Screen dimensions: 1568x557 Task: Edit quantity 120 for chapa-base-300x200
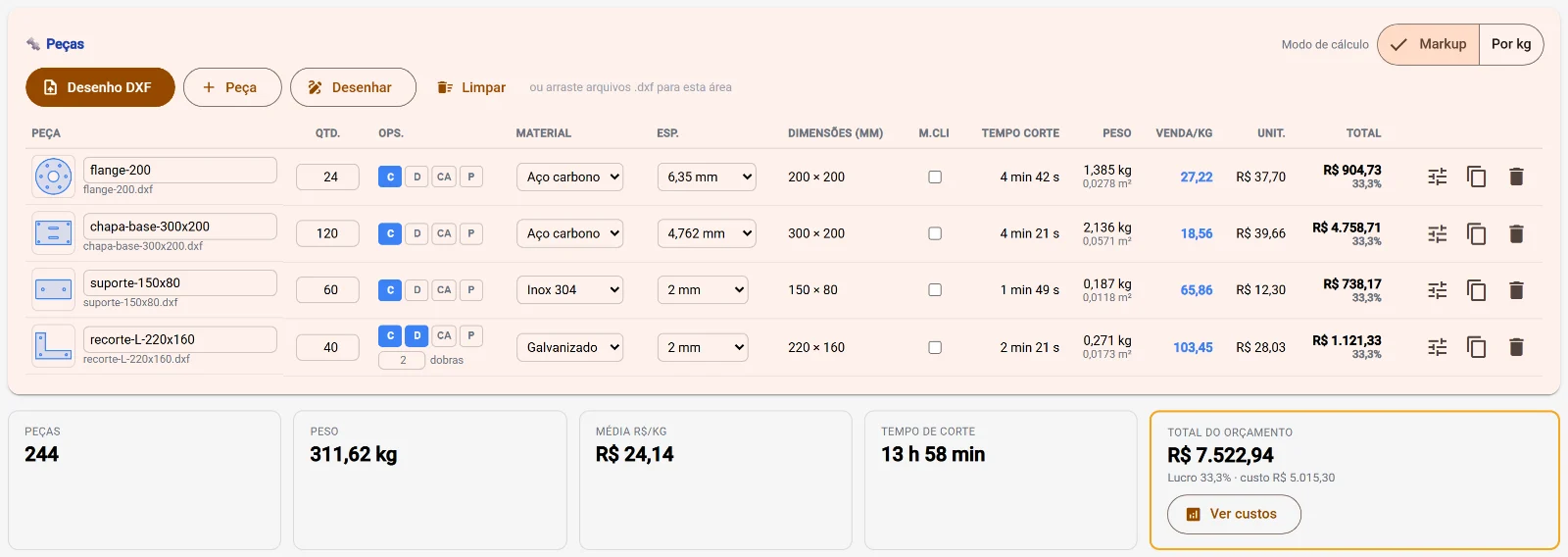(x=327, y=233)
